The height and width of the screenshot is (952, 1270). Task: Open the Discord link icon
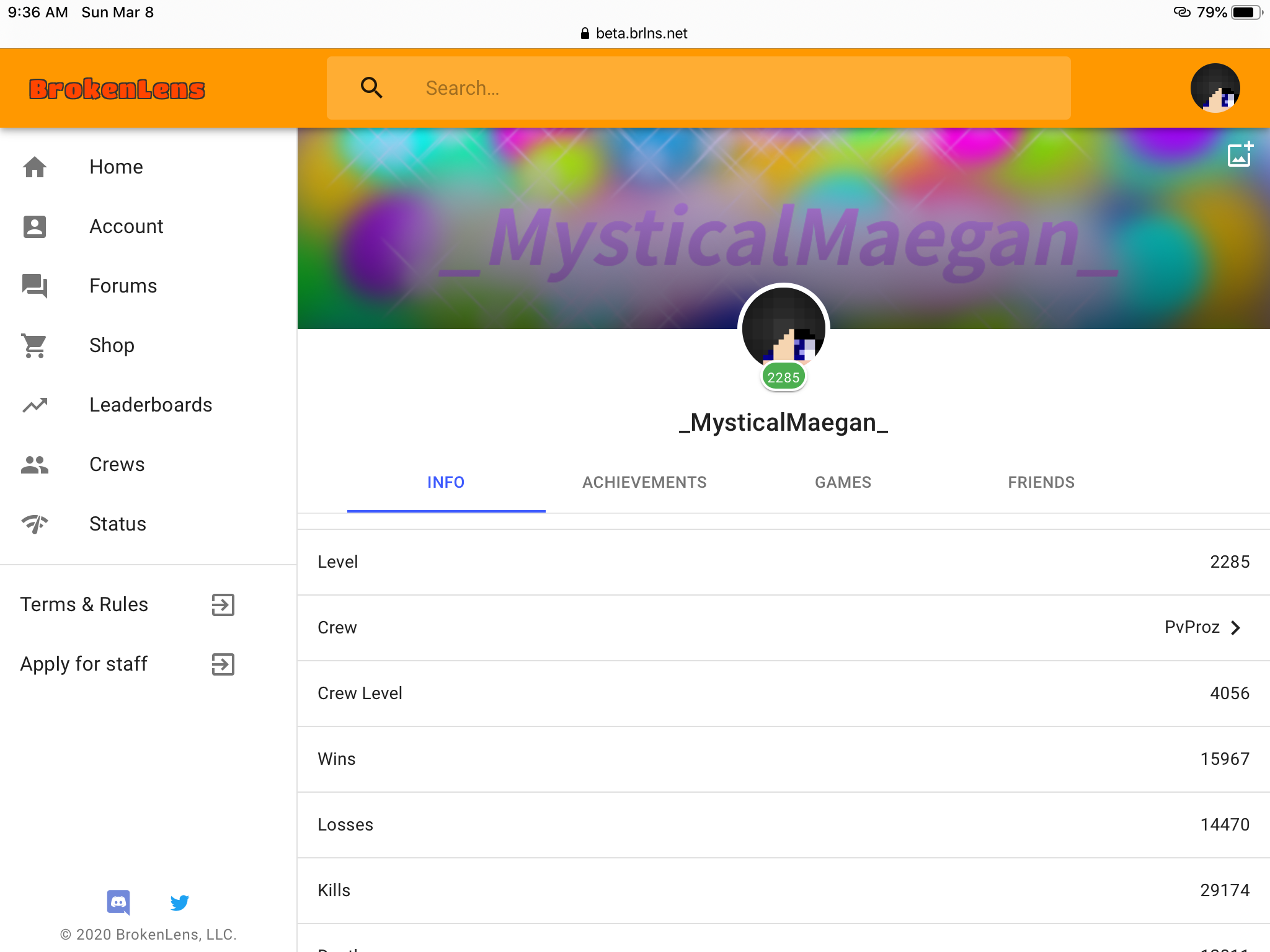tap(118, 902)
